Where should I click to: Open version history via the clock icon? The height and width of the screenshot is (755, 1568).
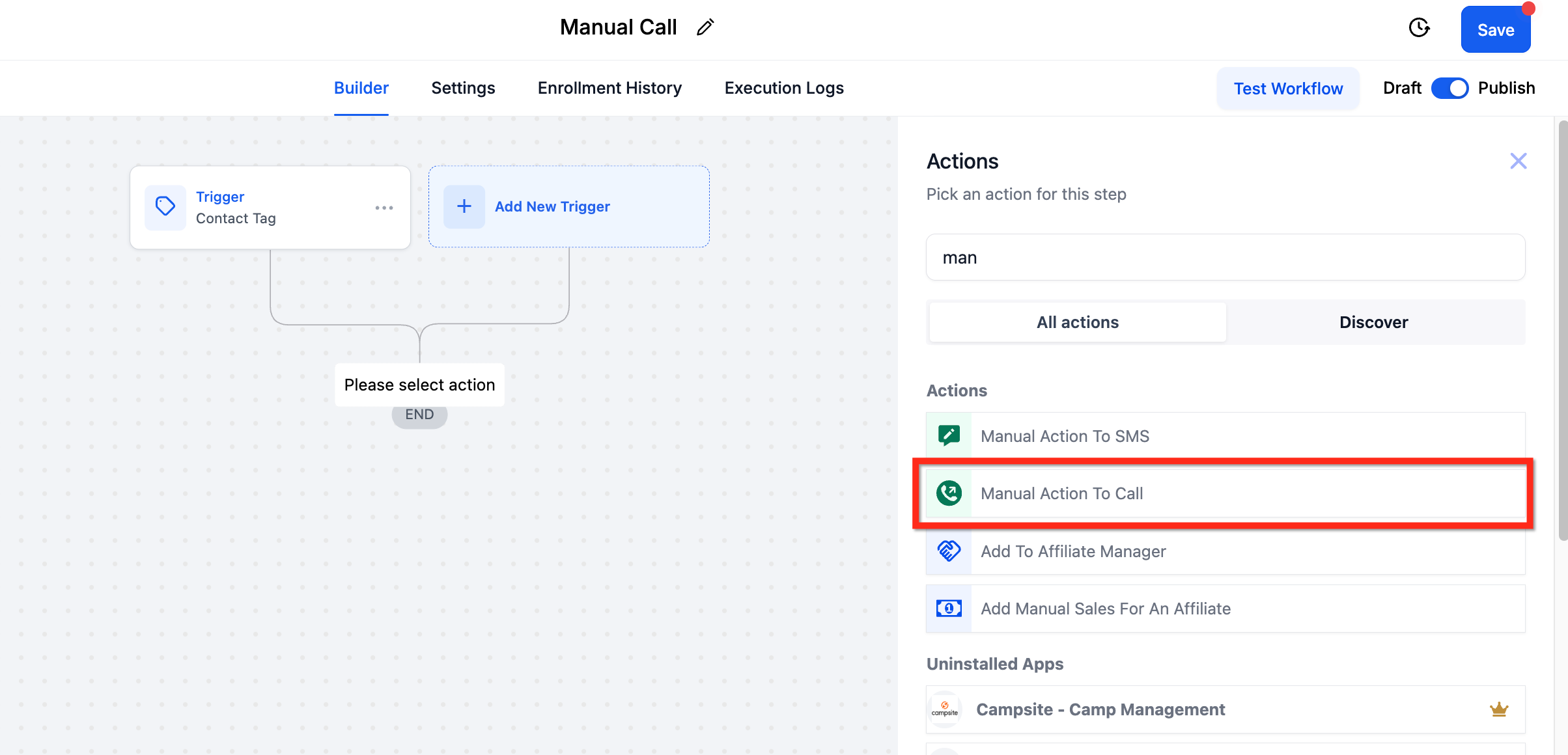coord(1419,27)
